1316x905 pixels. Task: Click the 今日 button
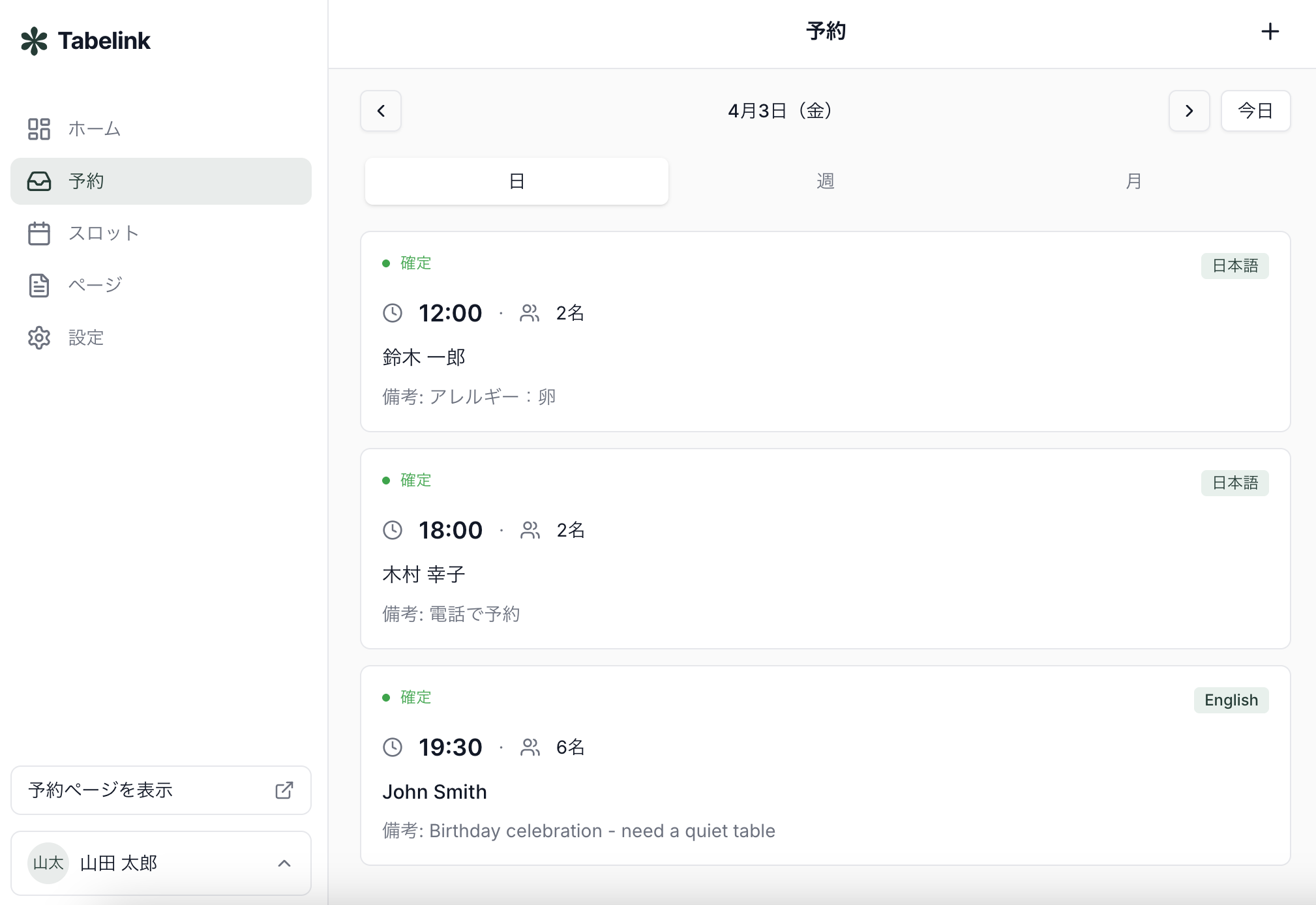(1255, 111)
